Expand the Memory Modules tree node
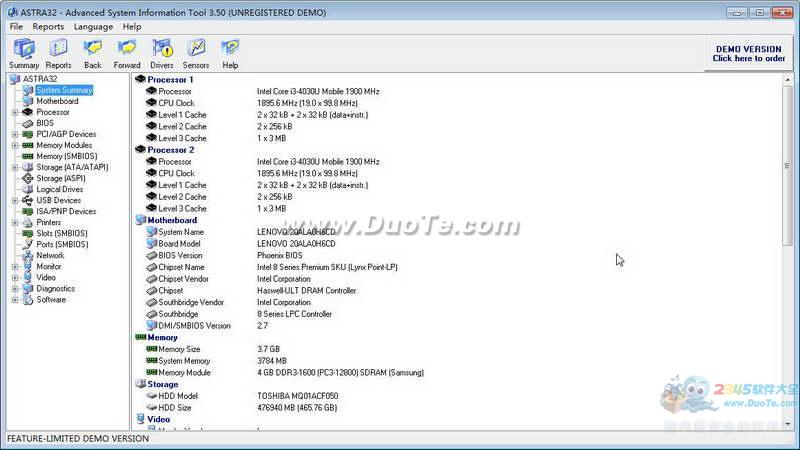This screenshot has height=450, width=800. [x=15, y=145]
